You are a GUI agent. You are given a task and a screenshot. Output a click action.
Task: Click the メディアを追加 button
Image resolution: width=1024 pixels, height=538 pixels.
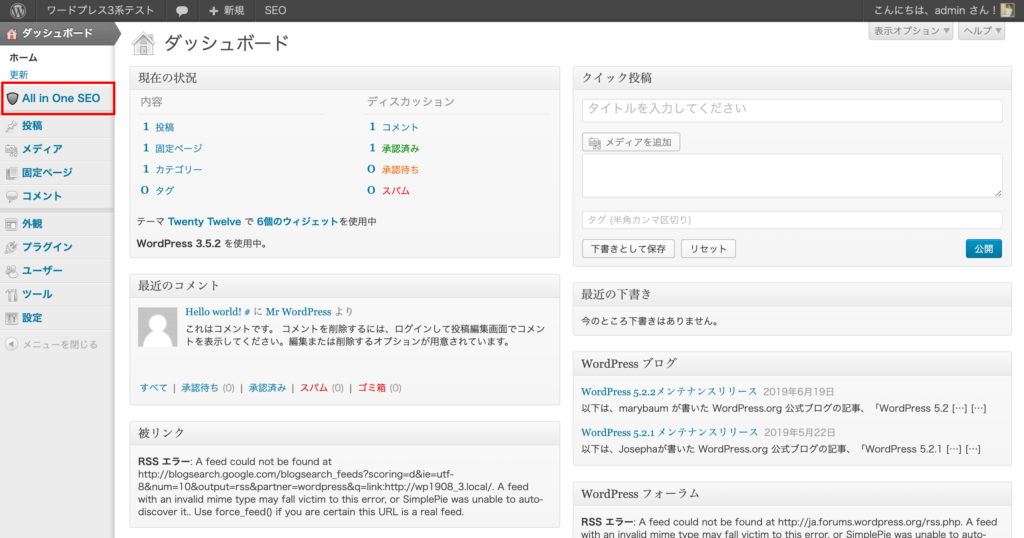[x=631, y=142]
